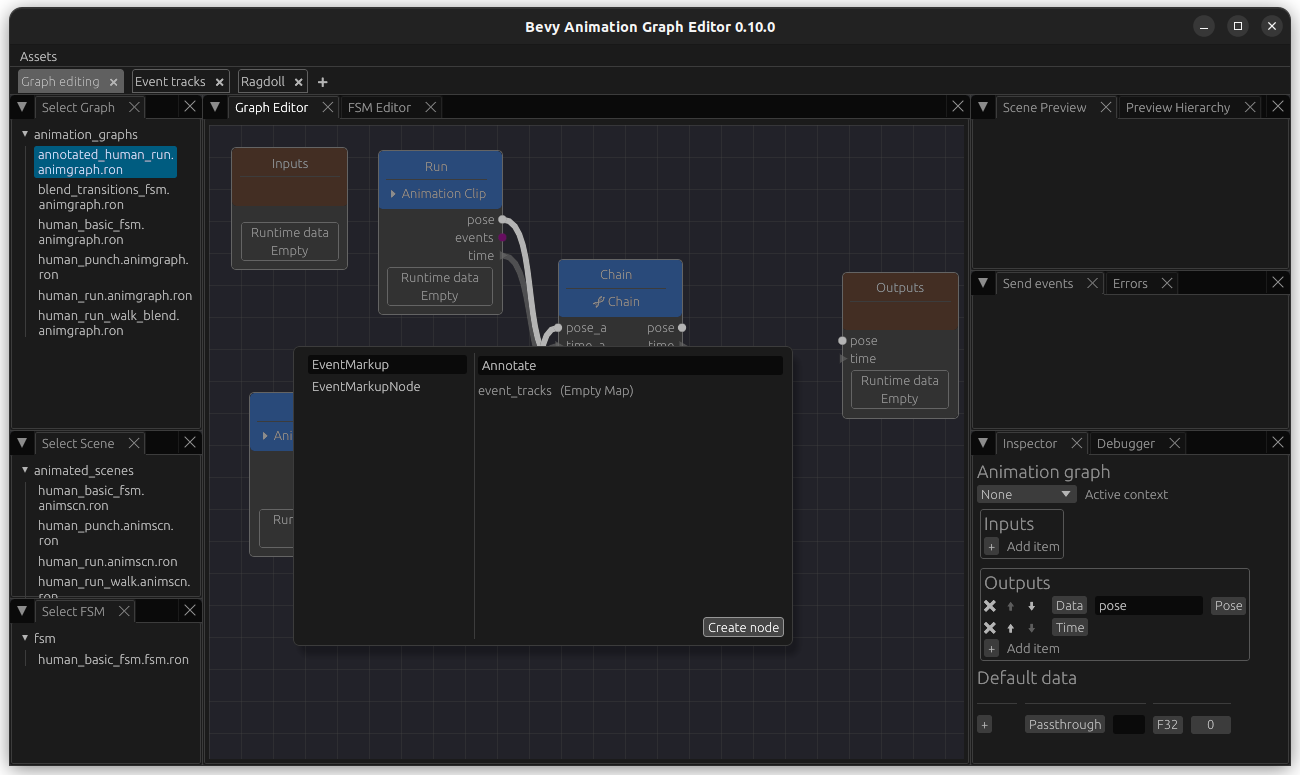Screen dimensions: 1300x775
Task: Open the Active context dropdown
Action: pyautogui.click(x=1025, y=495)
